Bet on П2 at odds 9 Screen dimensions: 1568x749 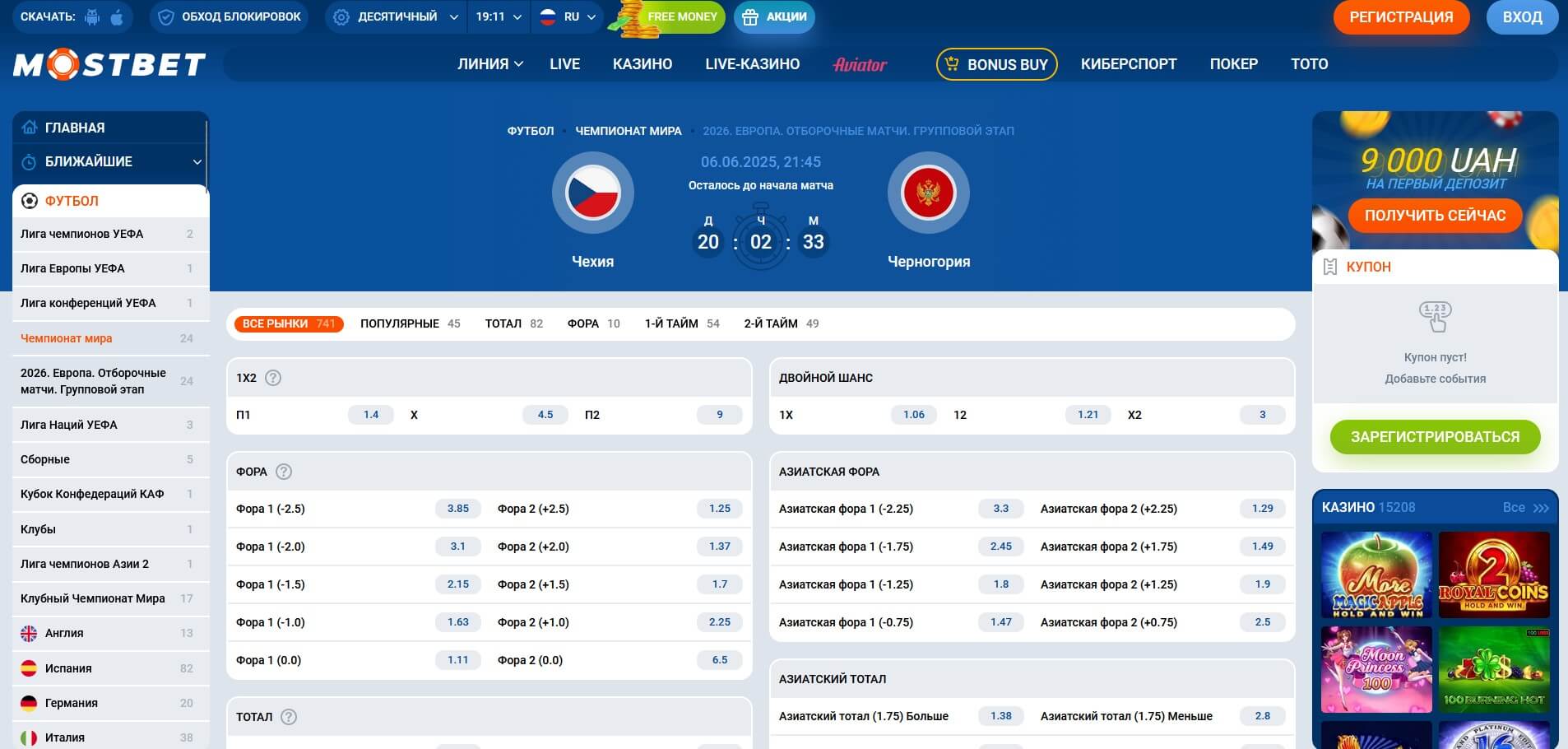tap(720, 415)
